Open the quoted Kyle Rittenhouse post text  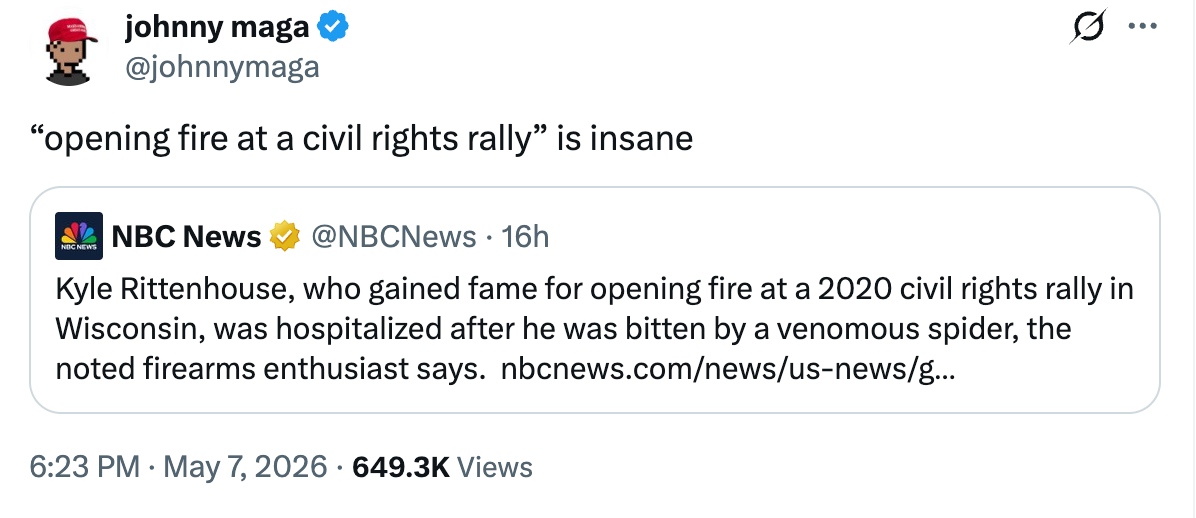tap(594, 329)
